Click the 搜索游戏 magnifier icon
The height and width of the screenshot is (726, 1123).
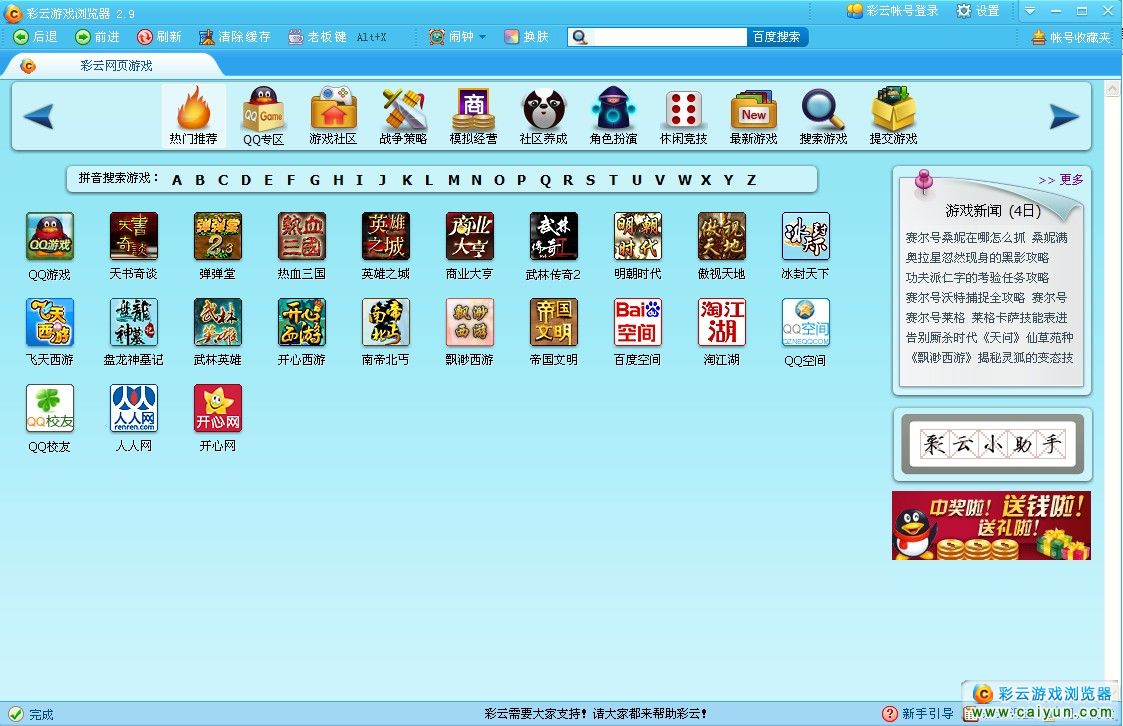823,110
